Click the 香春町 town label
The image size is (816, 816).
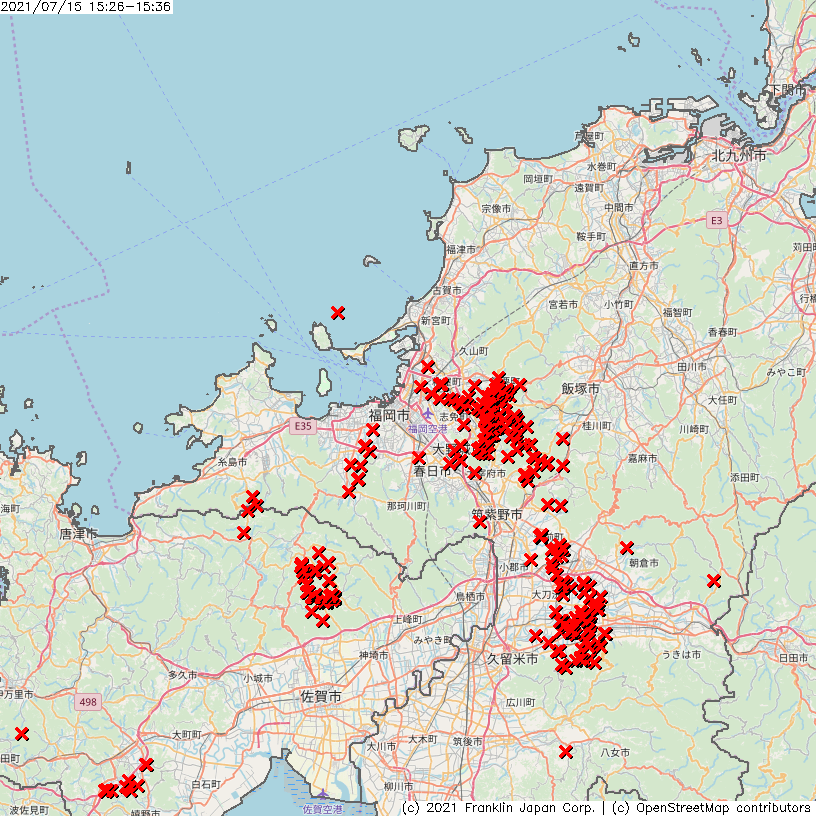point(723,332)
